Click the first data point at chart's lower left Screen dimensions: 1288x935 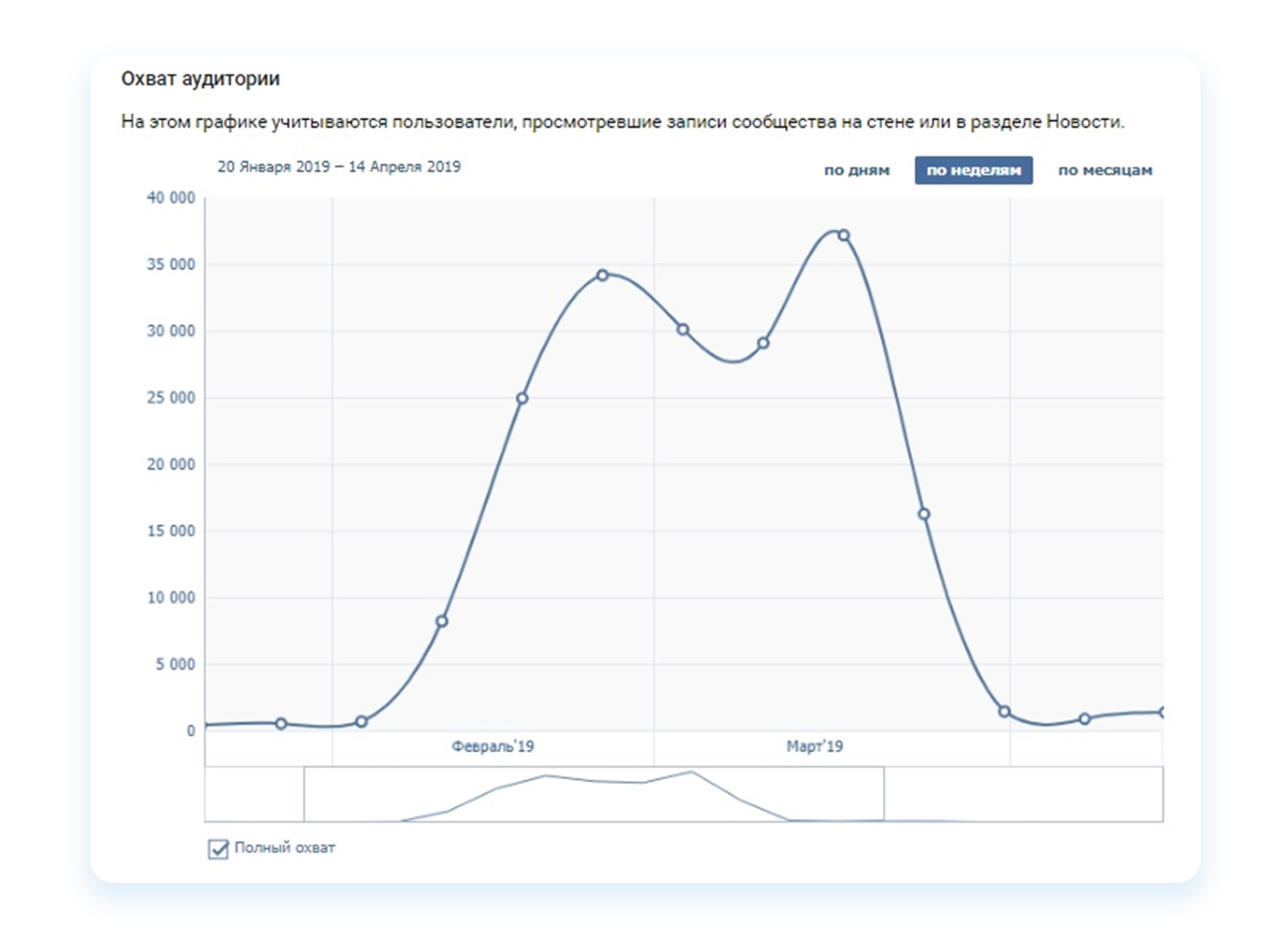point(281,723)
